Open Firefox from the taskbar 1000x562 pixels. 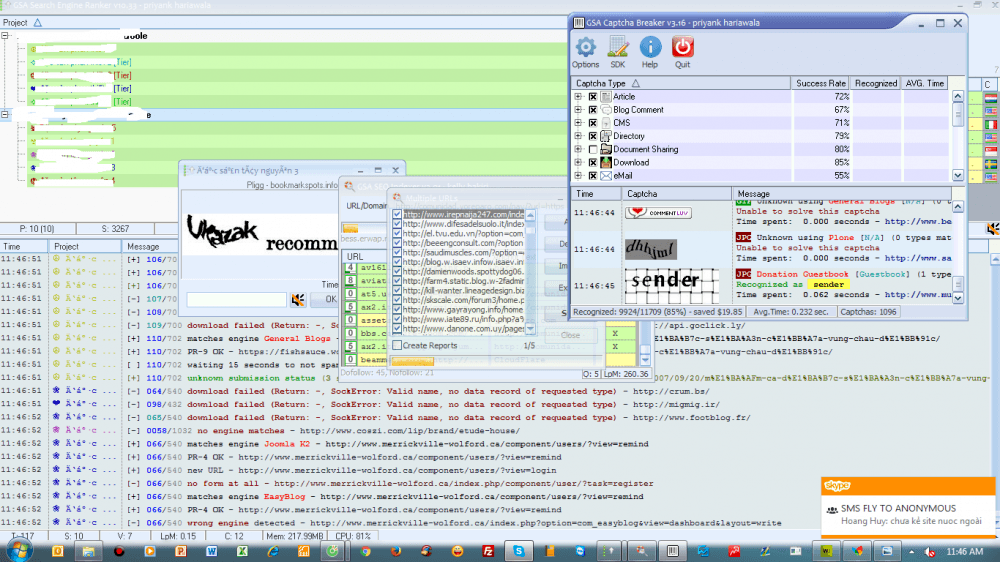point(396,551)
